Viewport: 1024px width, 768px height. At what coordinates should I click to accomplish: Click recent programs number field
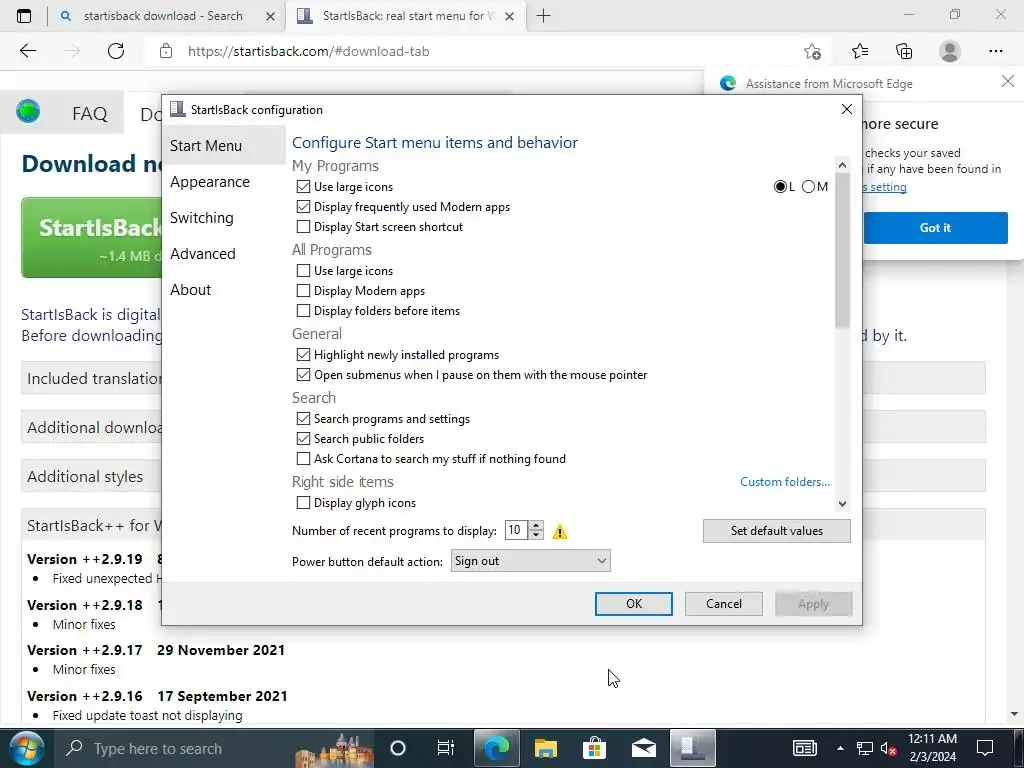pos(517,530)
